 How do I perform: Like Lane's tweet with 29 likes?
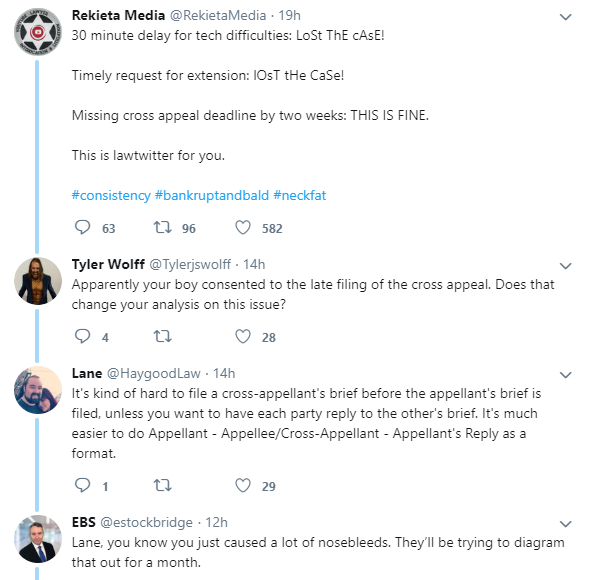(x=243, y=485)
